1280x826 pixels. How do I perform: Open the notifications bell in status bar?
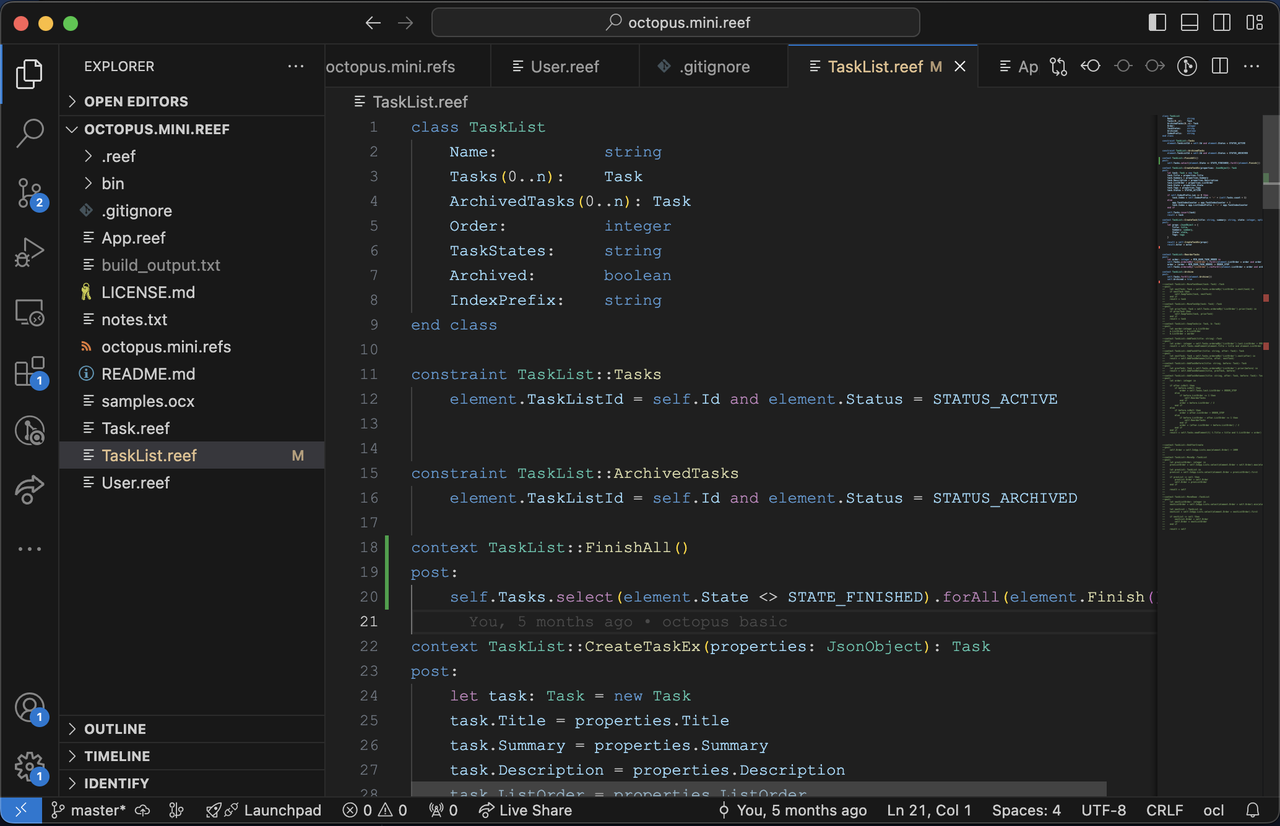tap(1252, 810)
